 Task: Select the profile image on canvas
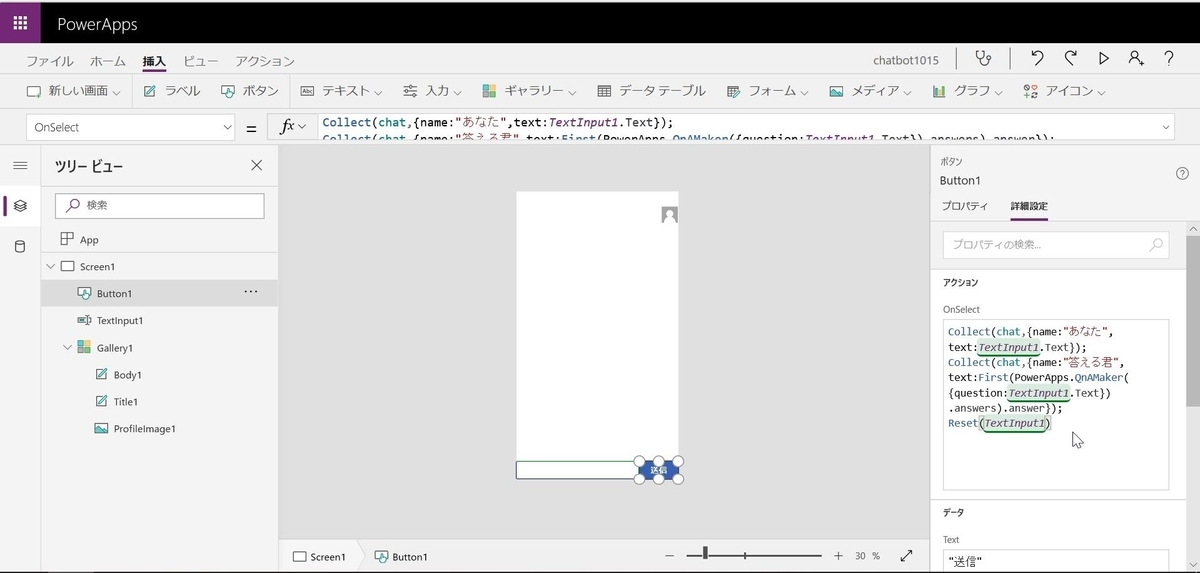(x=669, y=215)
